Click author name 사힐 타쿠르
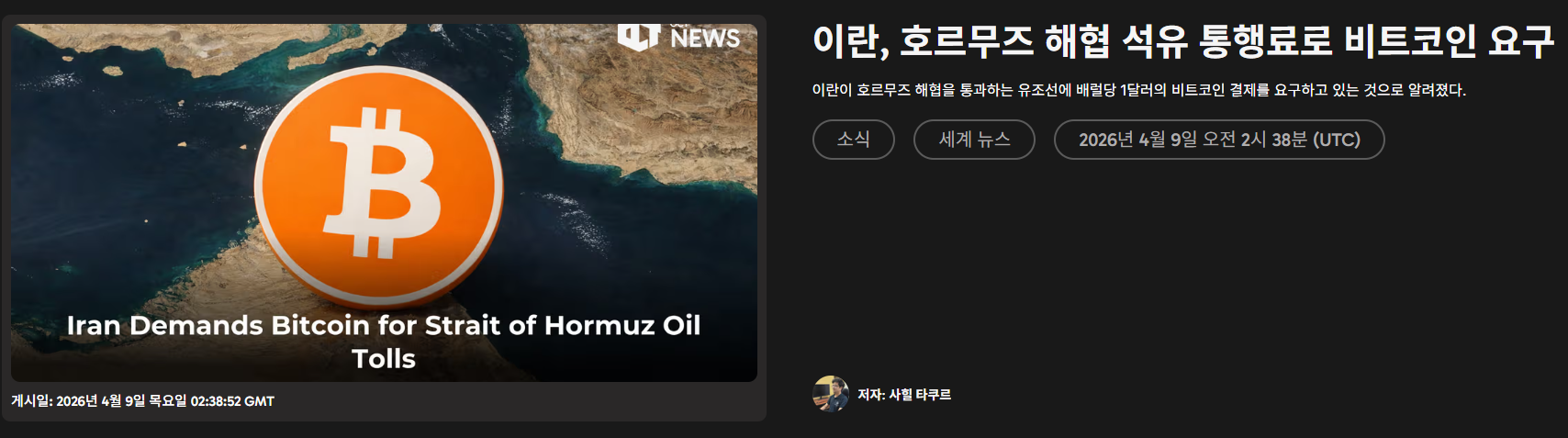 click(920, 395)
